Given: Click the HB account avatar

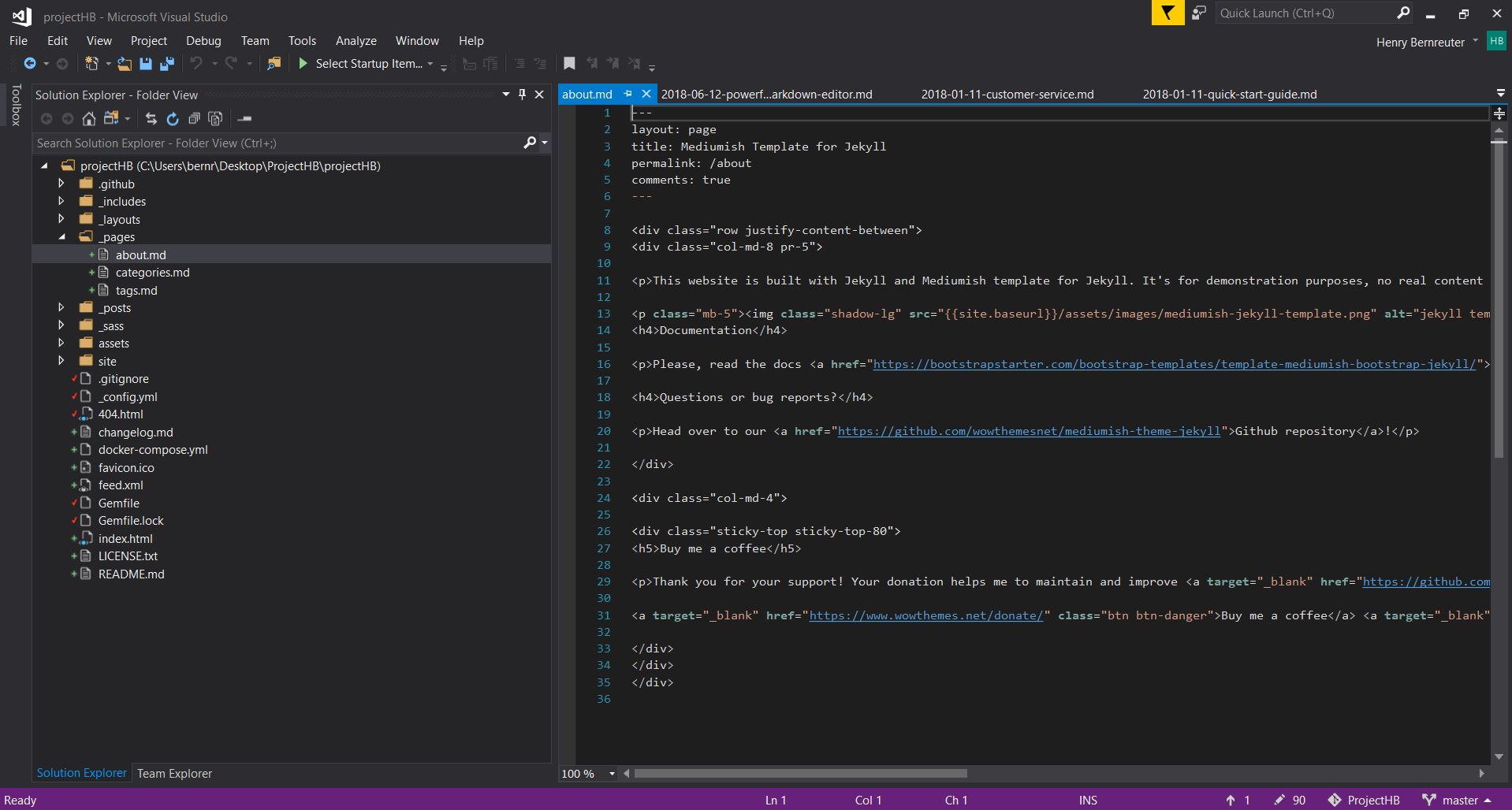Looking at the screenshot, I should point(1496,42).
